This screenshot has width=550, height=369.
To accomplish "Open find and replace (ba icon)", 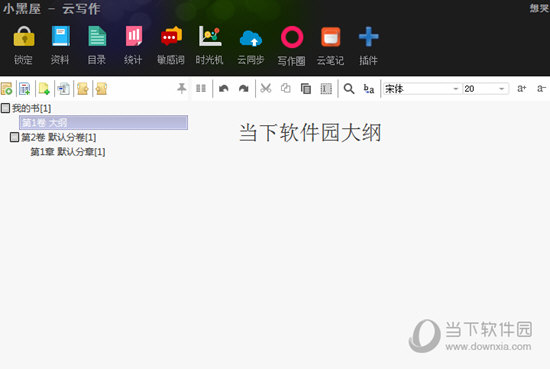I will 369,89.
